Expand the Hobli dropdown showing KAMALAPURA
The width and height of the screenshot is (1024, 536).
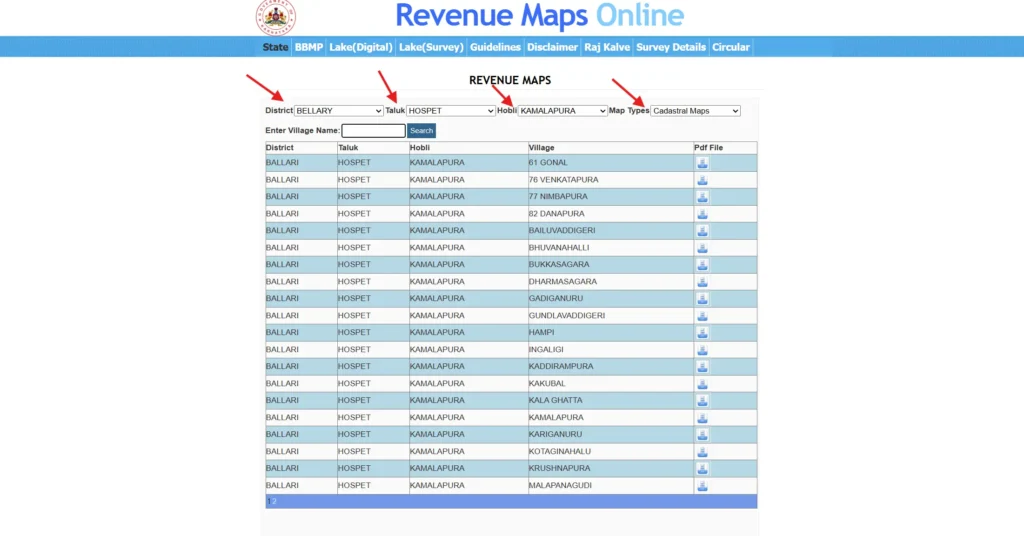[562, 111]
